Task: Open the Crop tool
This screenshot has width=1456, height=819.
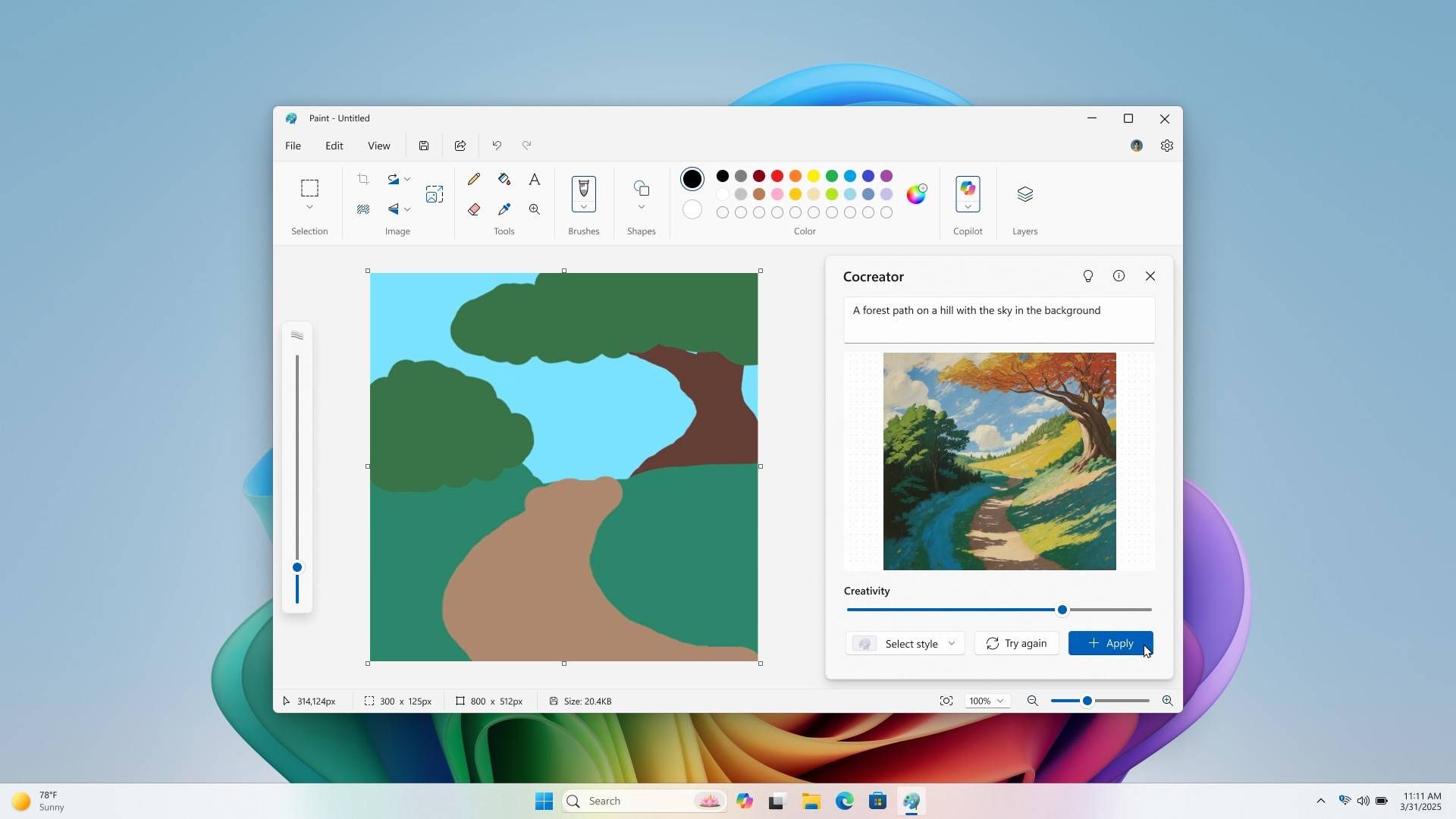Action: point(362,179)
